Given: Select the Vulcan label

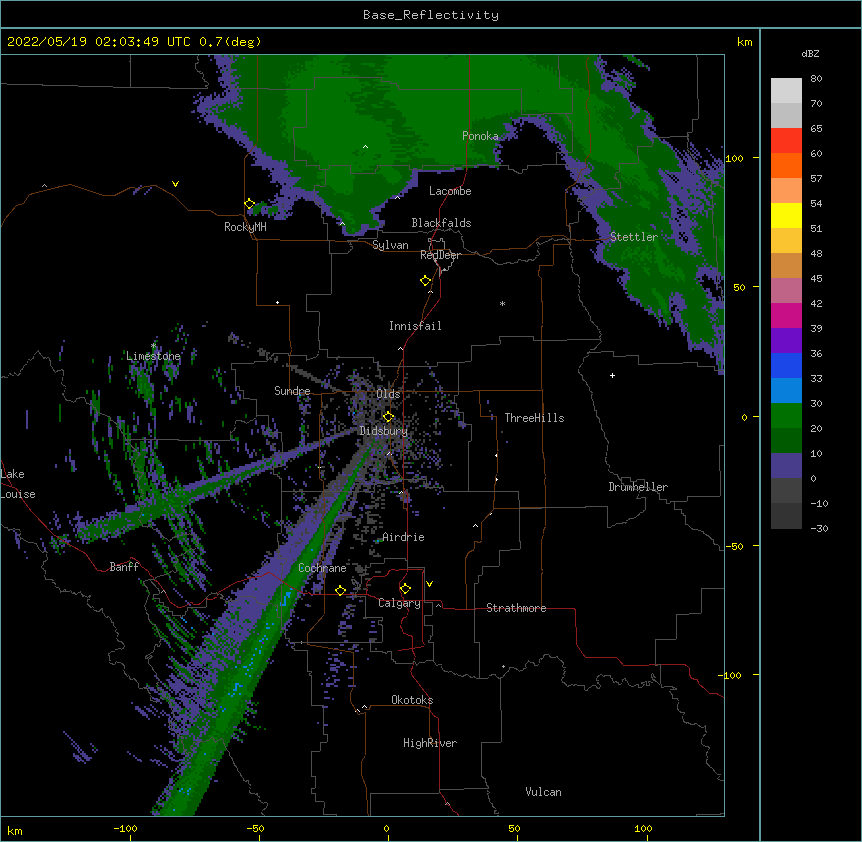Looking at the screenshot, I should coord(543,792).
